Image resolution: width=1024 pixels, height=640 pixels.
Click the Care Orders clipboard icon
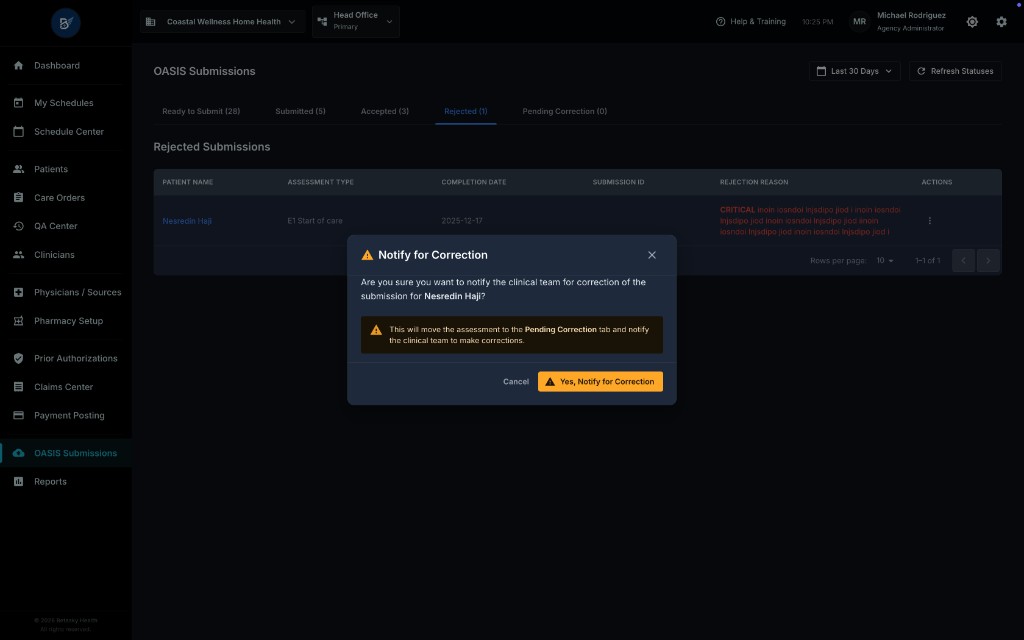18,197
